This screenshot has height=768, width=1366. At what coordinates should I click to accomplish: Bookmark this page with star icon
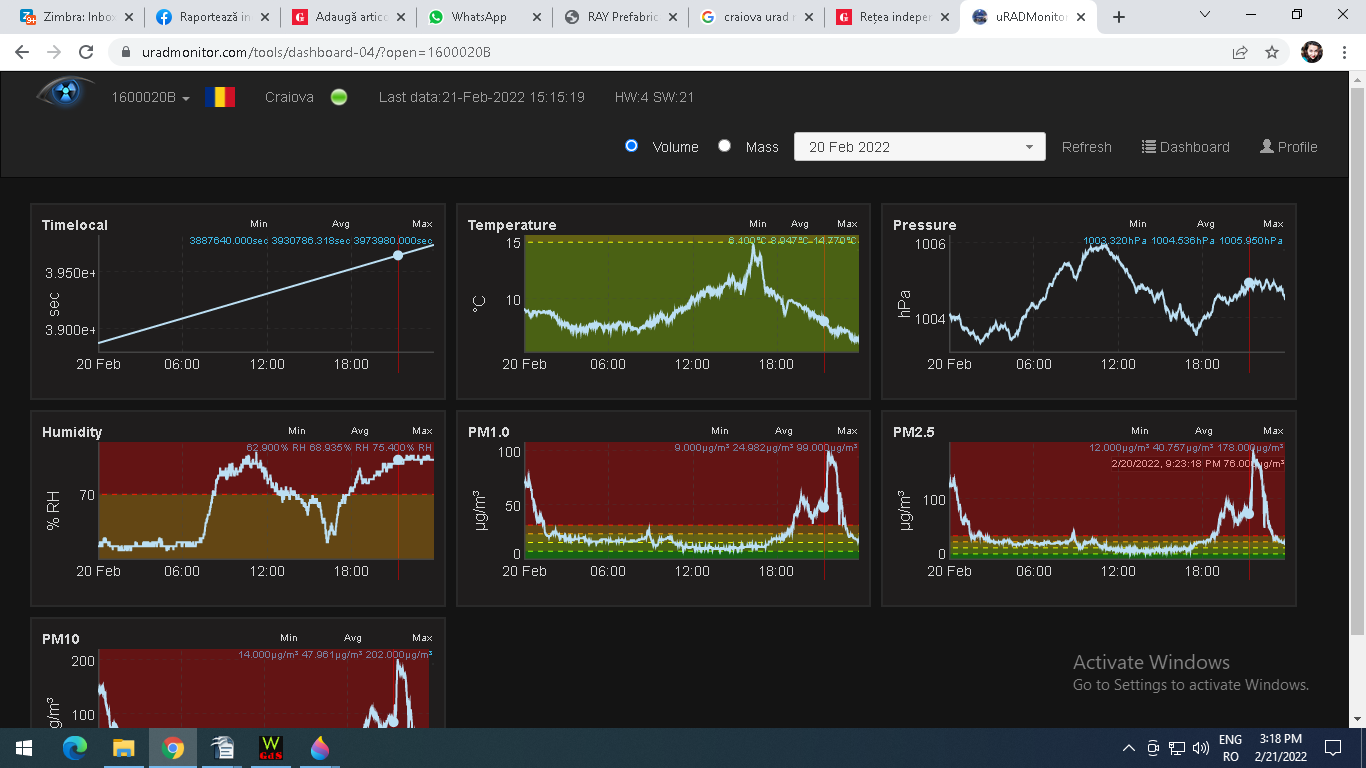1272,52
